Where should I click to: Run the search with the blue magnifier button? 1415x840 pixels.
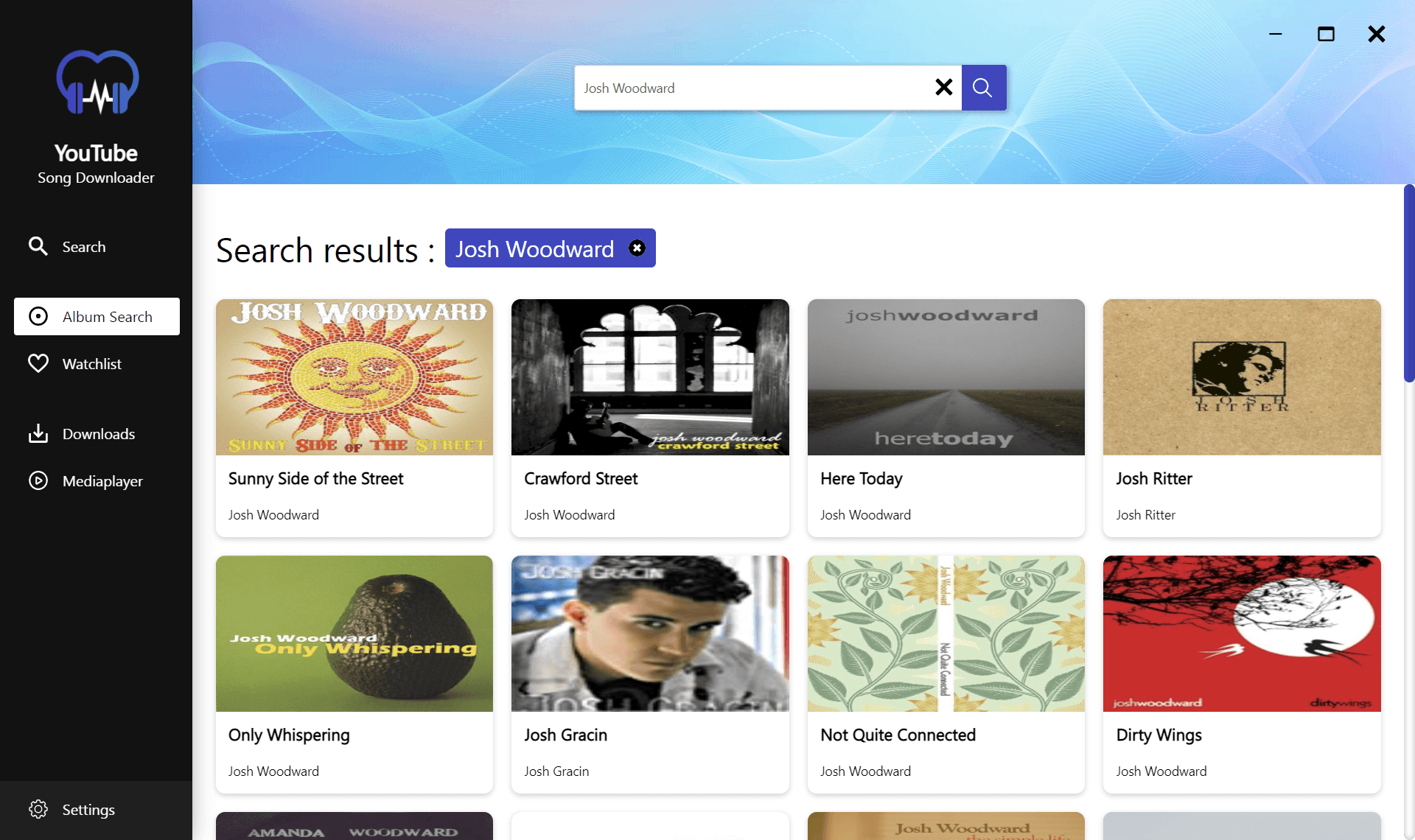[983, 88]
